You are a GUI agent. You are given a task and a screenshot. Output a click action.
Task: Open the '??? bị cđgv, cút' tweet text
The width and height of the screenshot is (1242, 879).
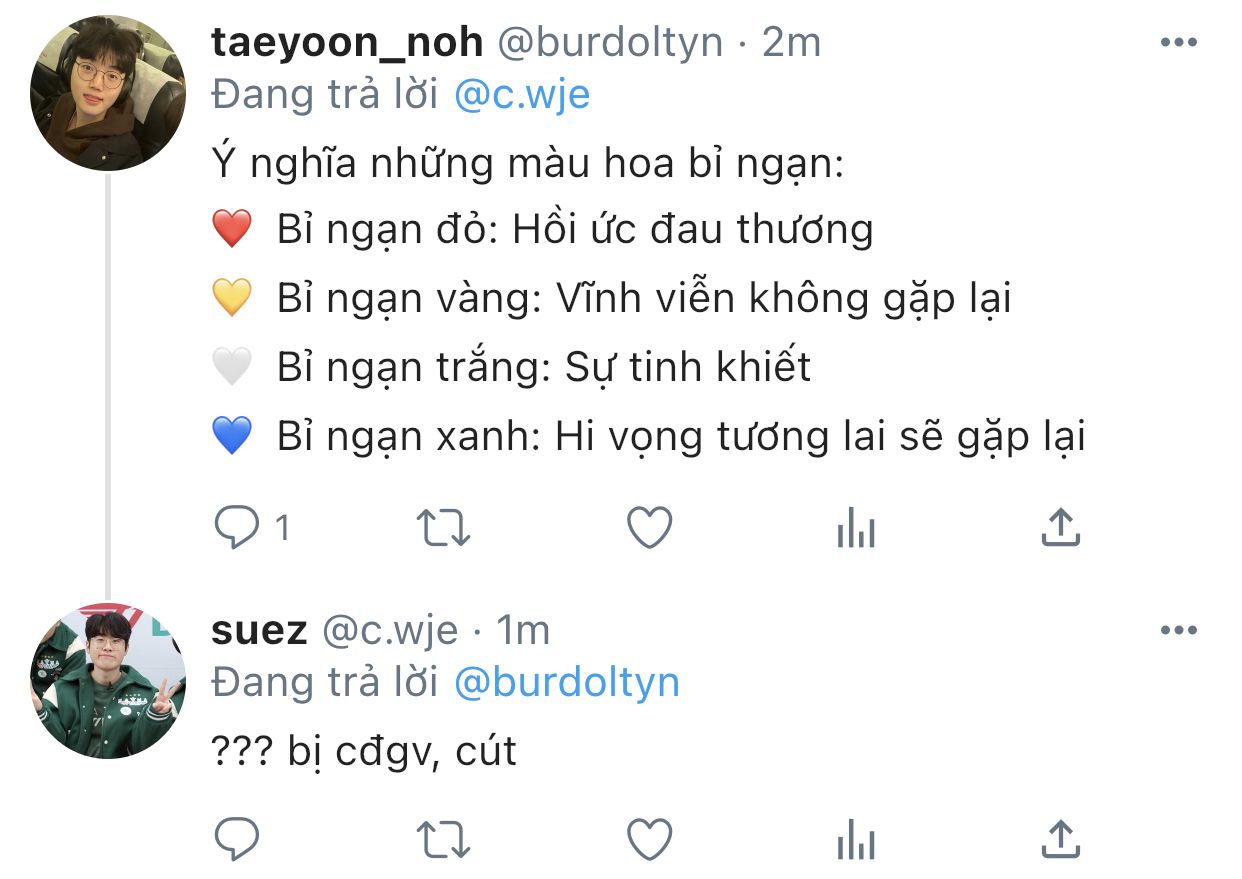tap(365, 750)
